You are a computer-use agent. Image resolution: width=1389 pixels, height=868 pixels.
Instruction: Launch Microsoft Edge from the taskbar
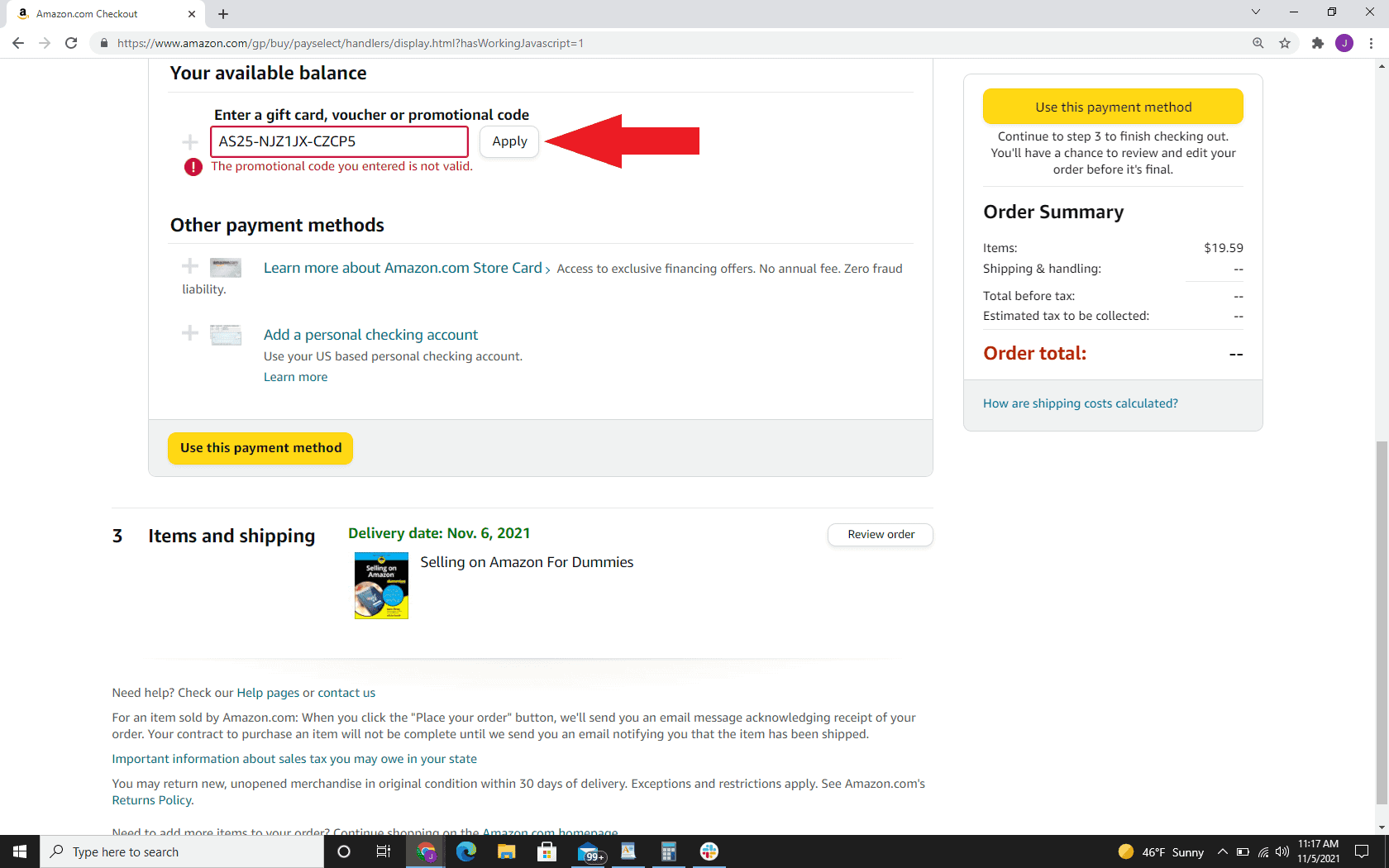466,851
